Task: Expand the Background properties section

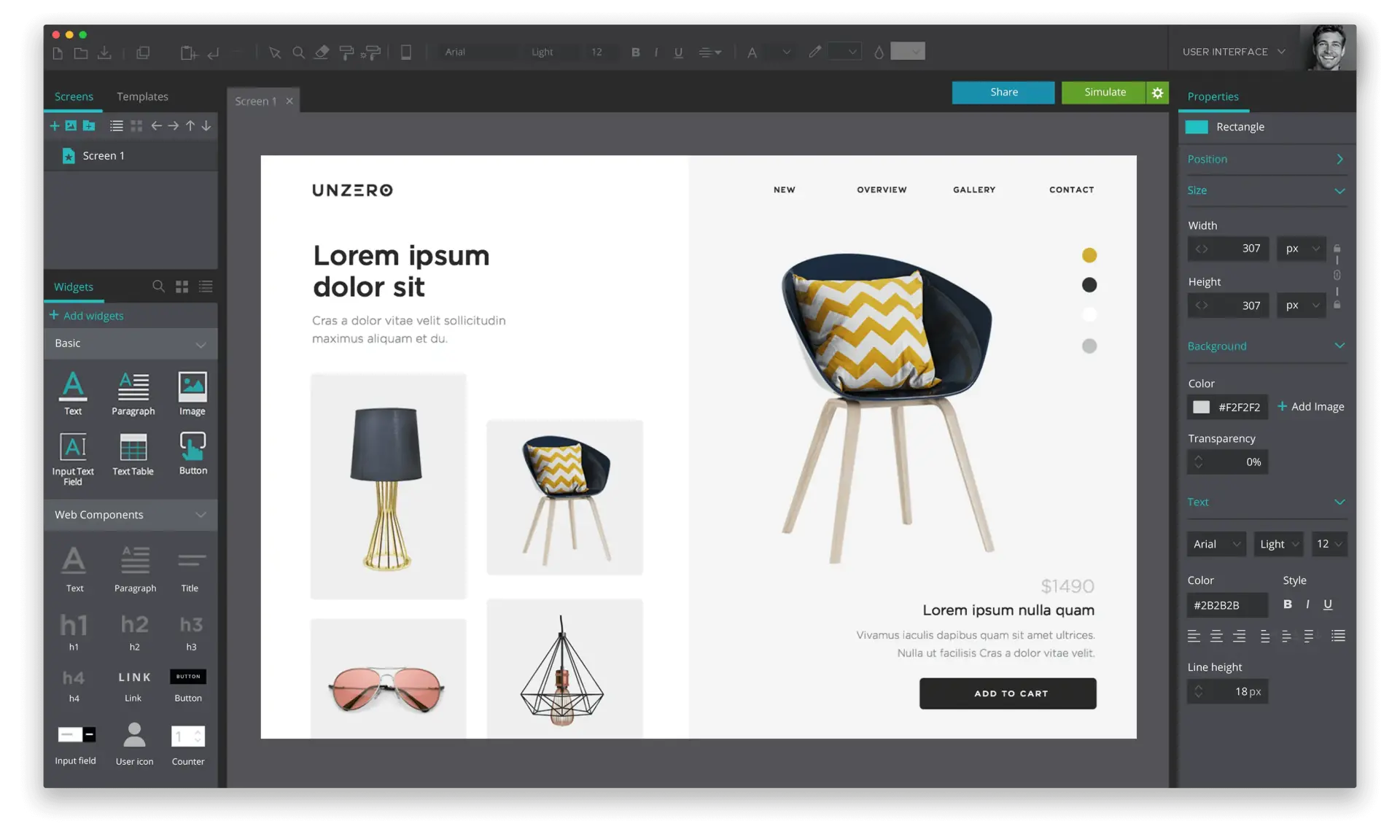Action: 1340,346
